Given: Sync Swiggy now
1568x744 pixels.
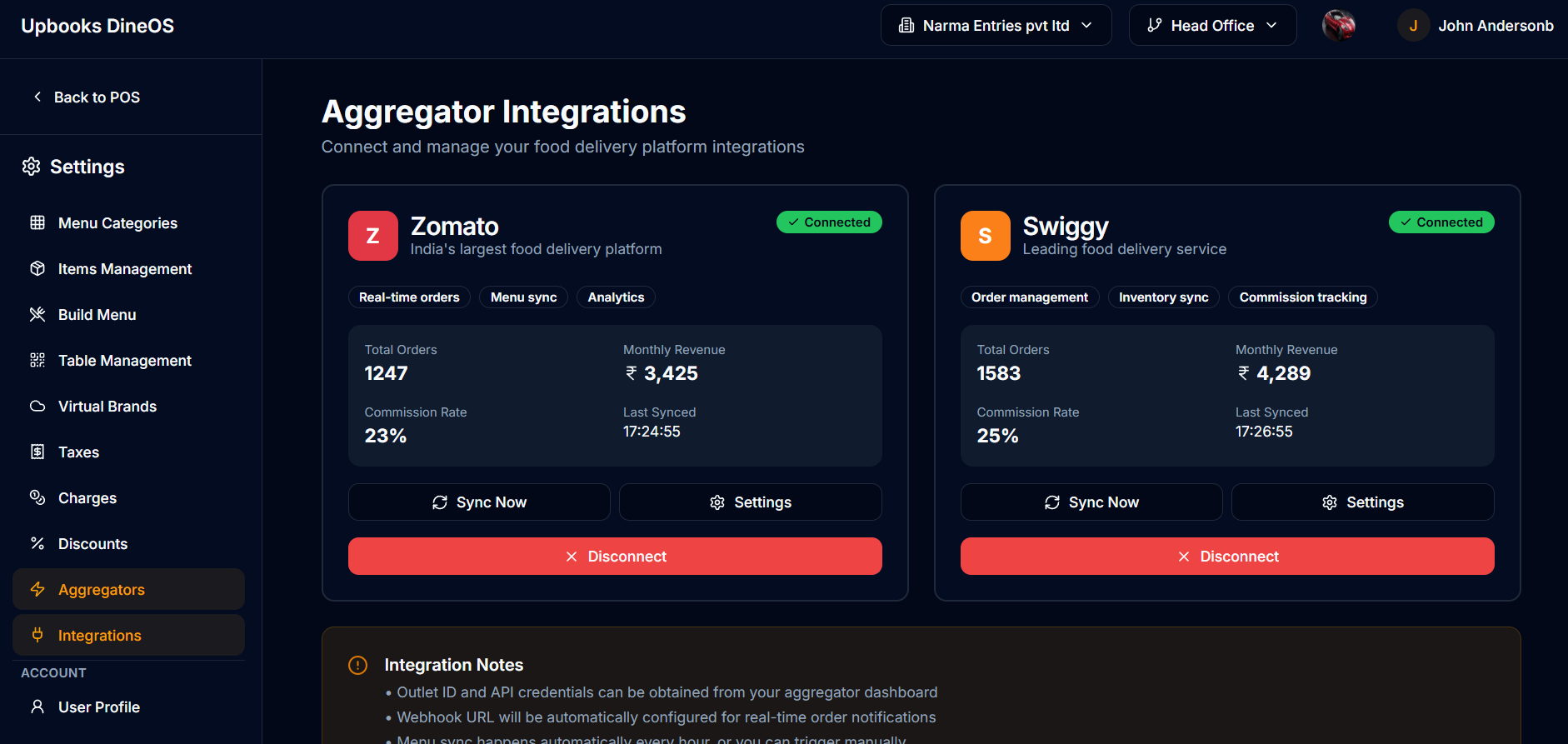Looking at the screenshot, I should tap(1091, 502).
